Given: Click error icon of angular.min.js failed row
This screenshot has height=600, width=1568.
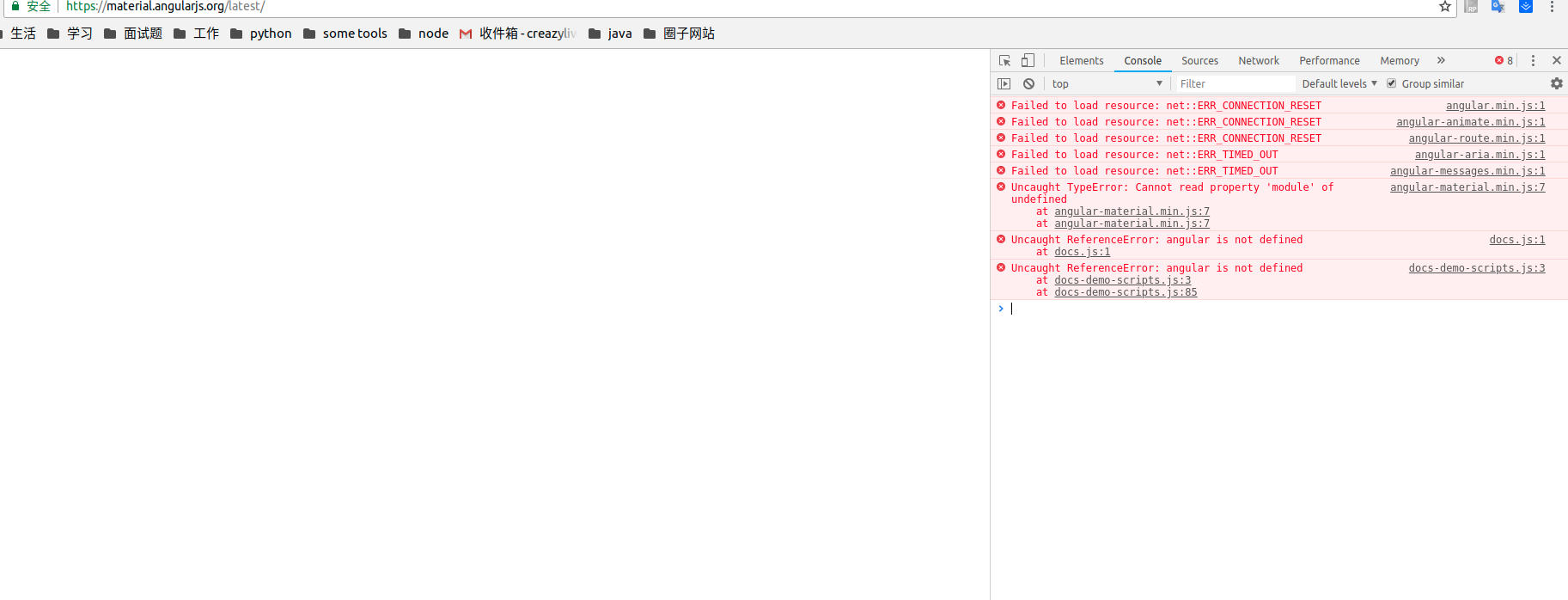Looking at the screenshot, I should tap(1001, 105).
